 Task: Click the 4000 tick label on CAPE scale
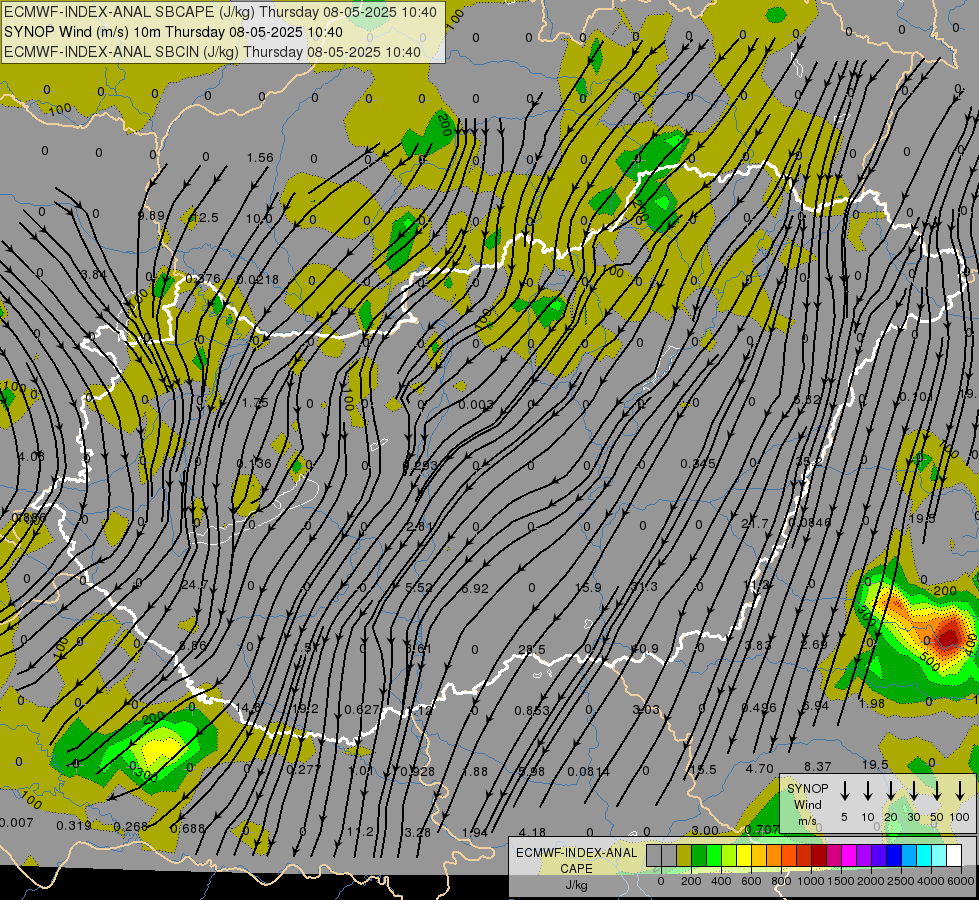pyautogui.click(x=931, y=881)
